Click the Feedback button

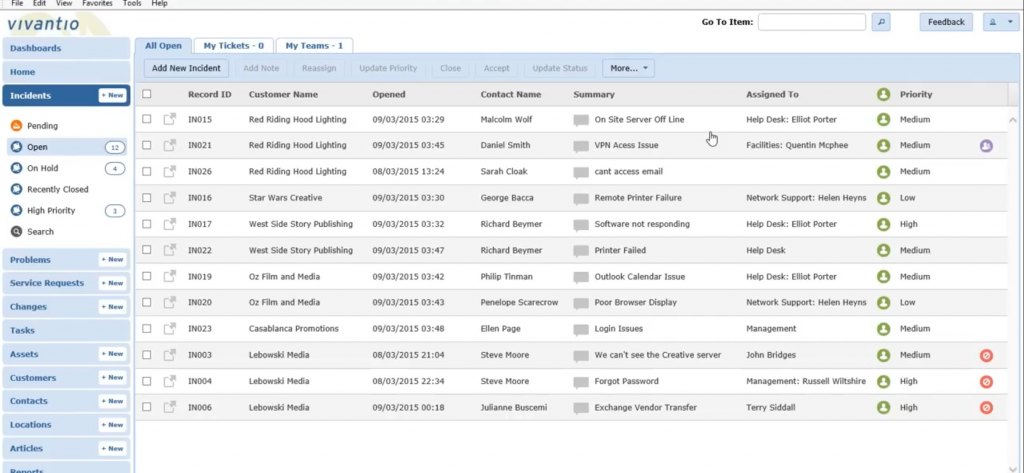[x=946, y=22]
